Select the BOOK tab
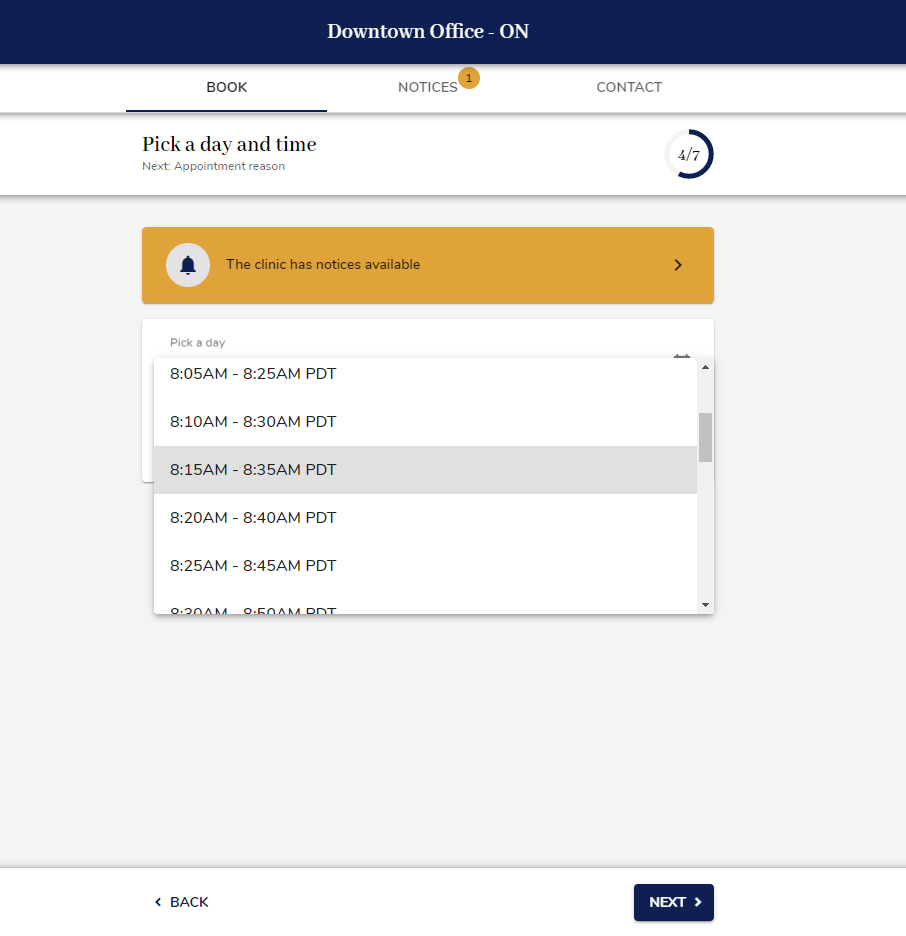Viewport: 906px width, 936px height. [x=226, y=87]
